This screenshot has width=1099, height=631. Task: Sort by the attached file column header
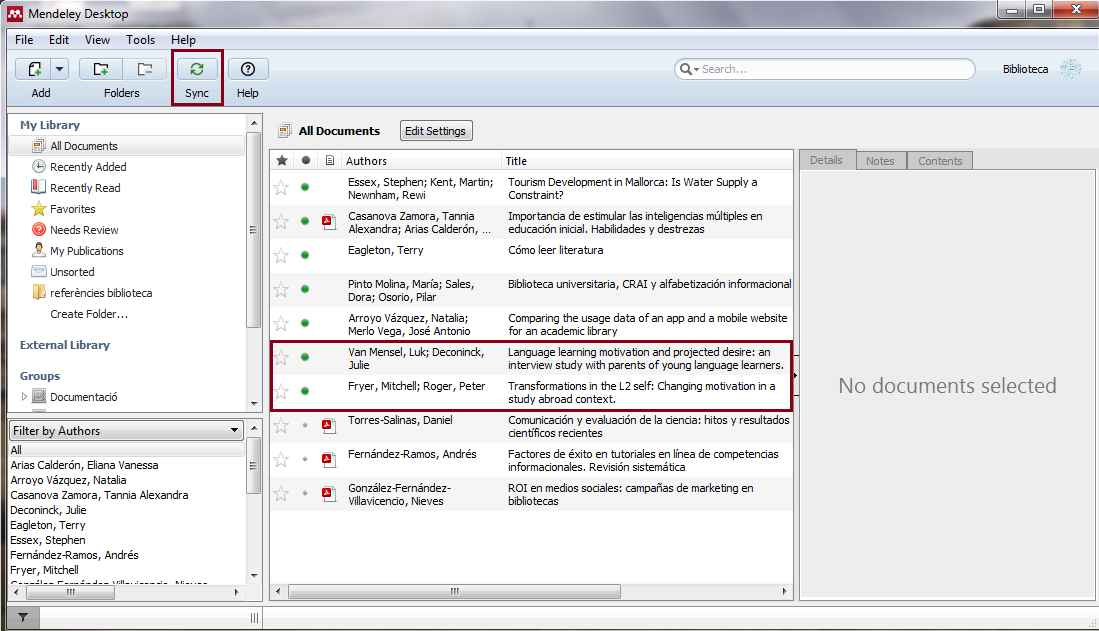point(329,161)
